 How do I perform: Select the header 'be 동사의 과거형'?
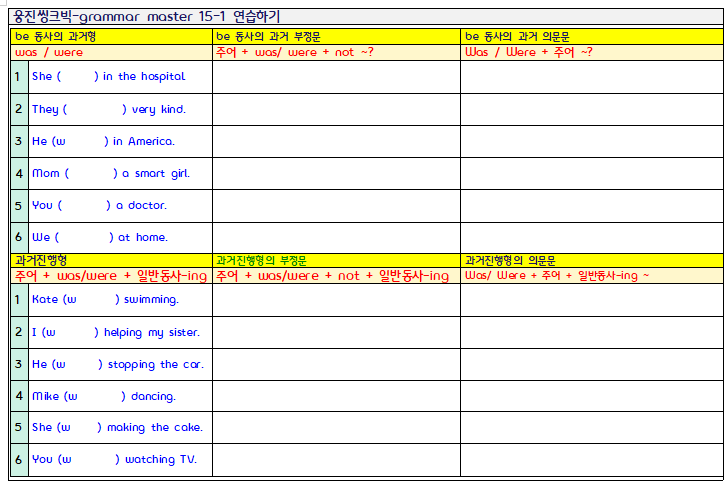pyautogui.click(x=55, y=36)
